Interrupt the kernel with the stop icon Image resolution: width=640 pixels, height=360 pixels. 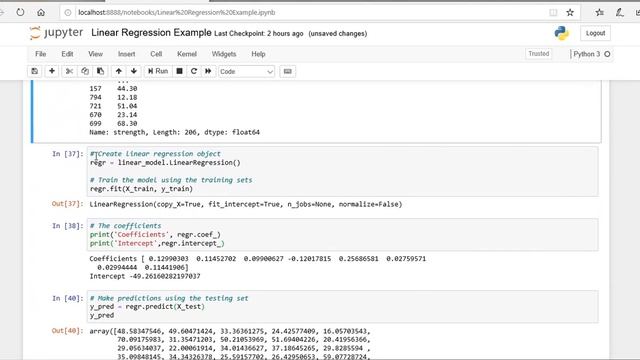(179, 71)
